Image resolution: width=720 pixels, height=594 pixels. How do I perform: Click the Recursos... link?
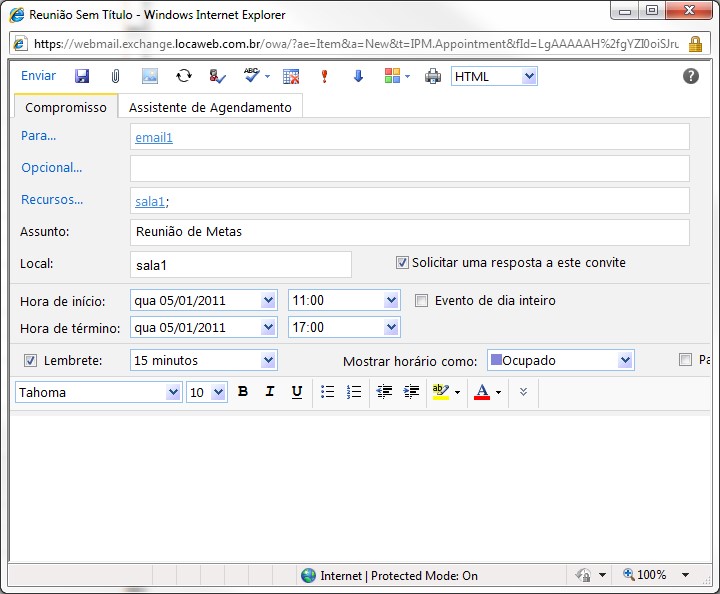click(52, 200)
